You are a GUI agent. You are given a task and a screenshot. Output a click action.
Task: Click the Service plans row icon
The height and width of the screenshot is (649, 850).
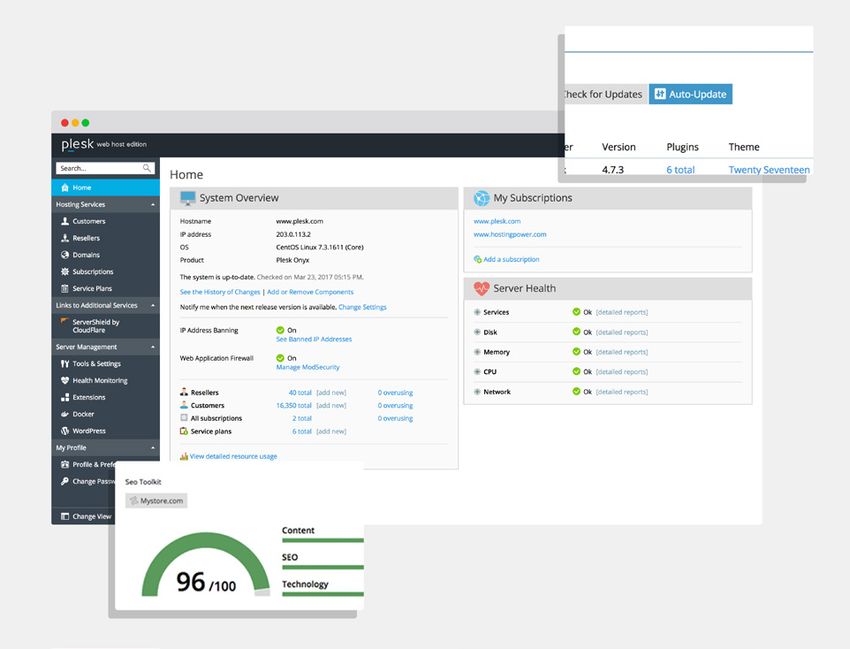(184, 431)
